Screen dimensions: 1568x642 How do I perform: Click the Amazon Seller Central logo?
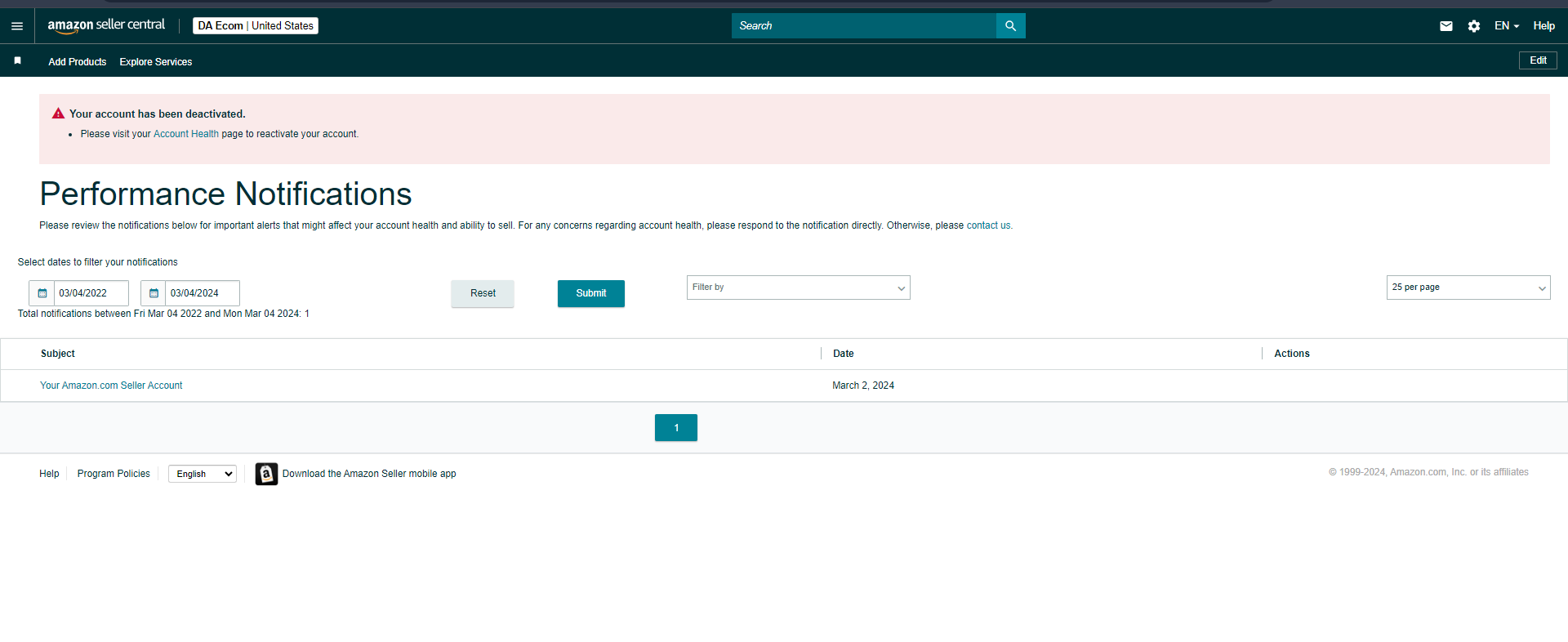(x=106, y=25)
